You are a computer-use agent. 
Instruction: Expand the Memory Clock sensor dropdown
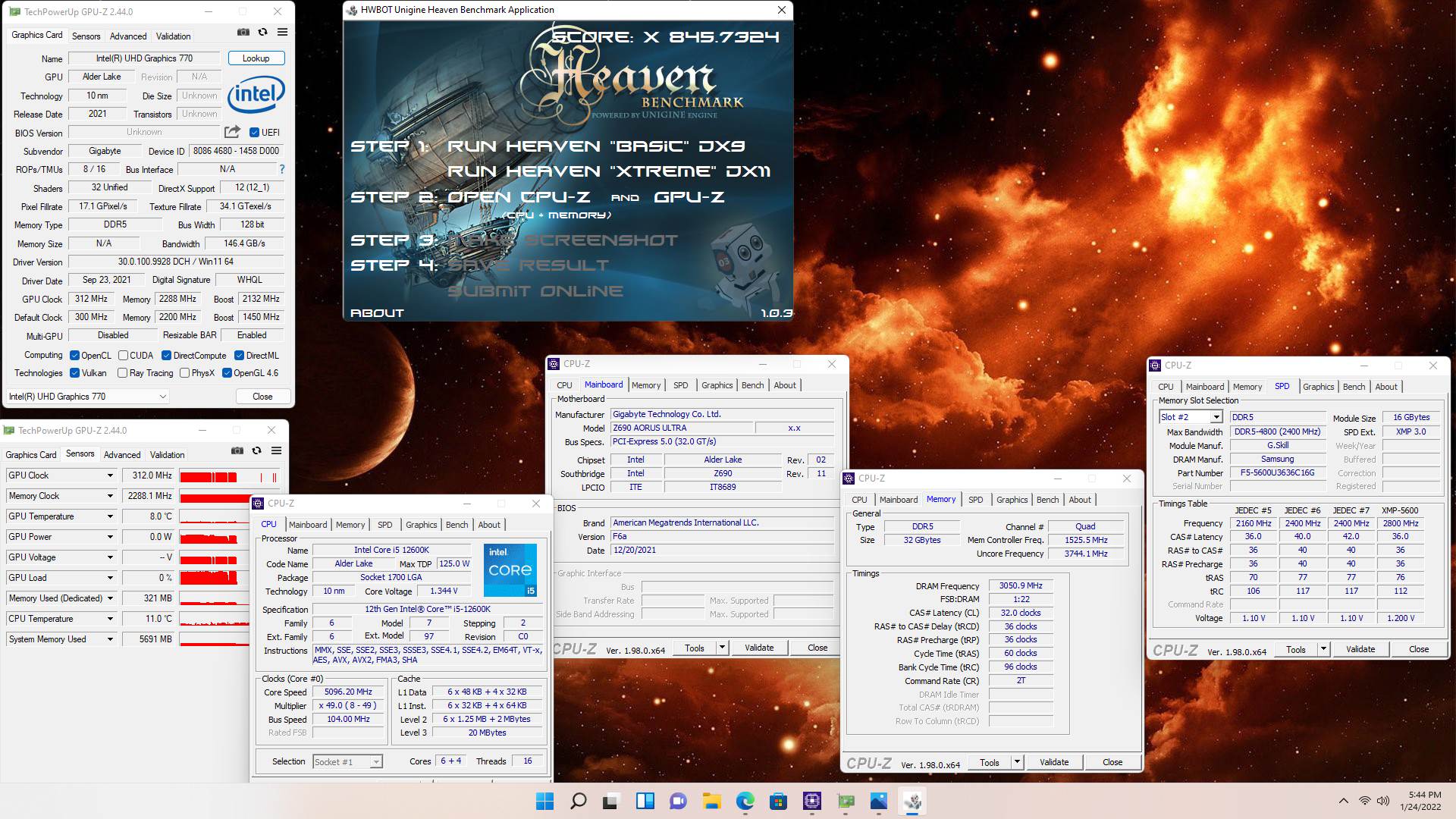pyautogui.click(x=110, y=496)
